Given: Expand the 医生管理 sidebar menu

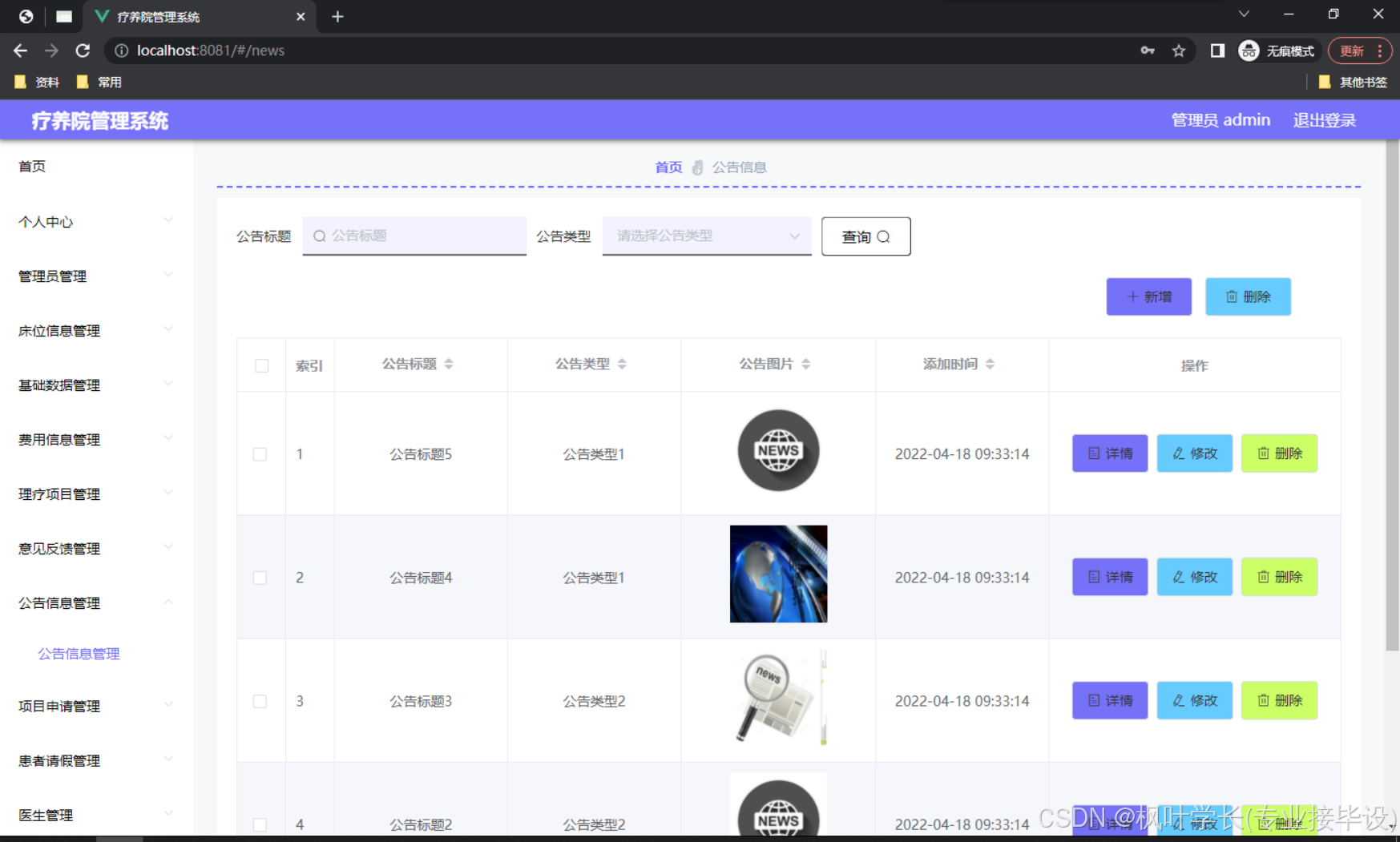Looking at the screenshot, I should (96, 815).
